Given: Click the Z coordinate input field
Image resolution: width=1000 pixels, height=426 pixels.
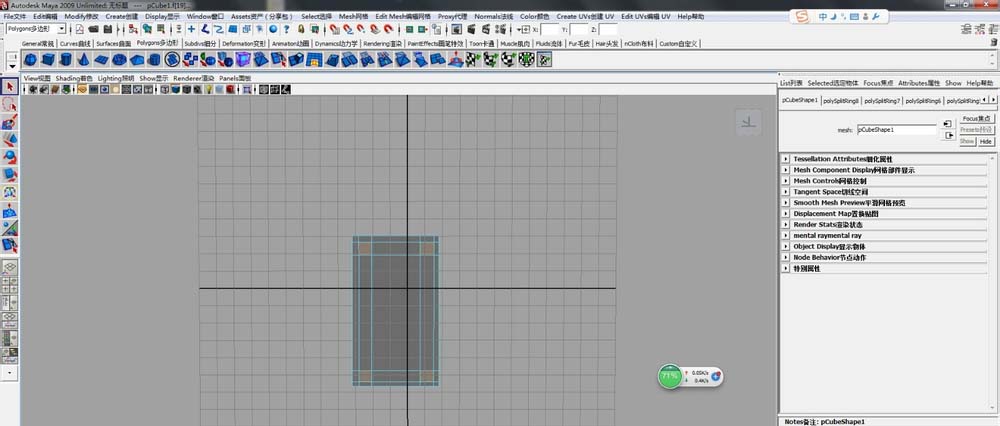Looking at the screenshot, I should 608,29.
